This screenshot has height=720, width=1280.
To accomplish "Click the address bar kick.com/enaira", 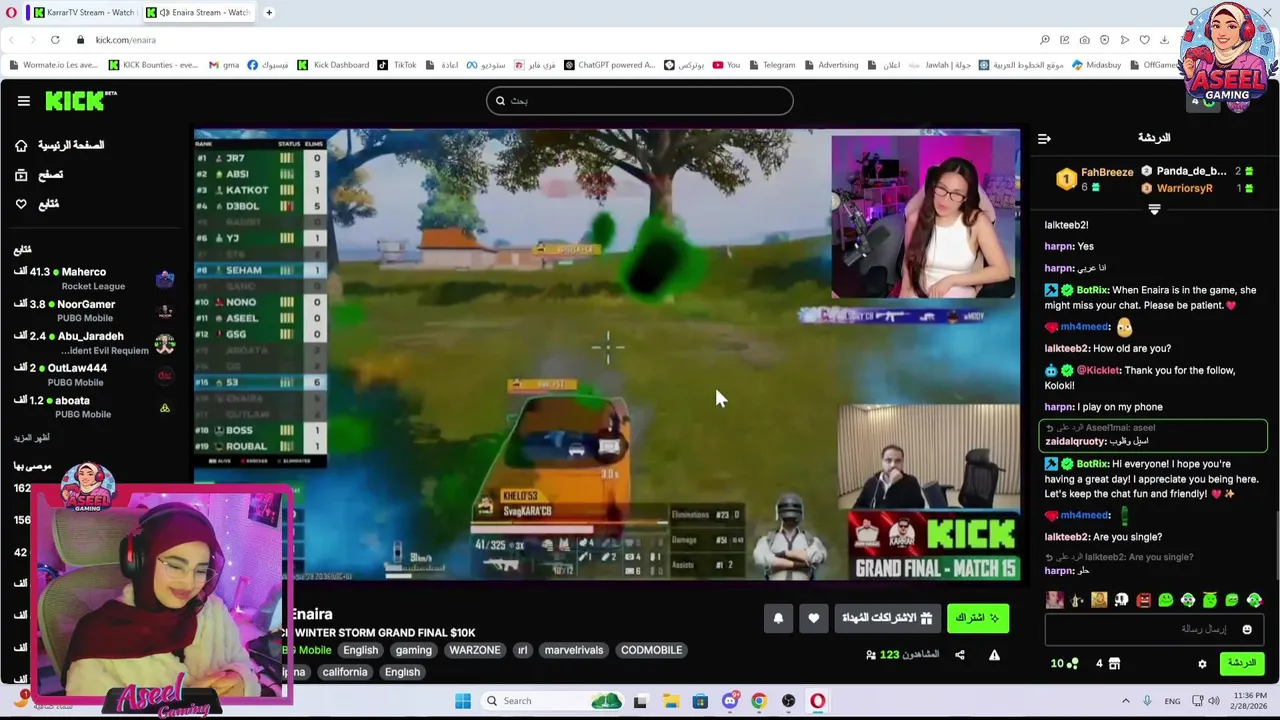I will click(x=125, y=40).
